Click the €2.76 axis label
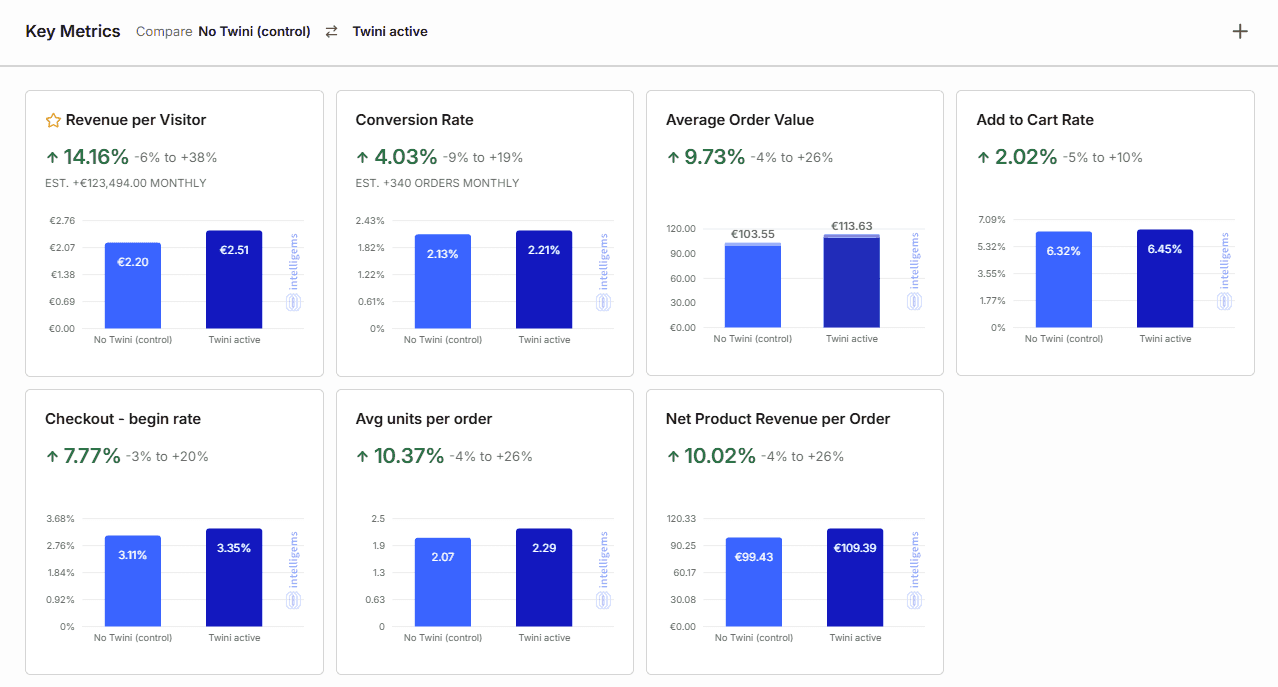The width and height of the screenshot is (1278, 687). pos(62,220)
